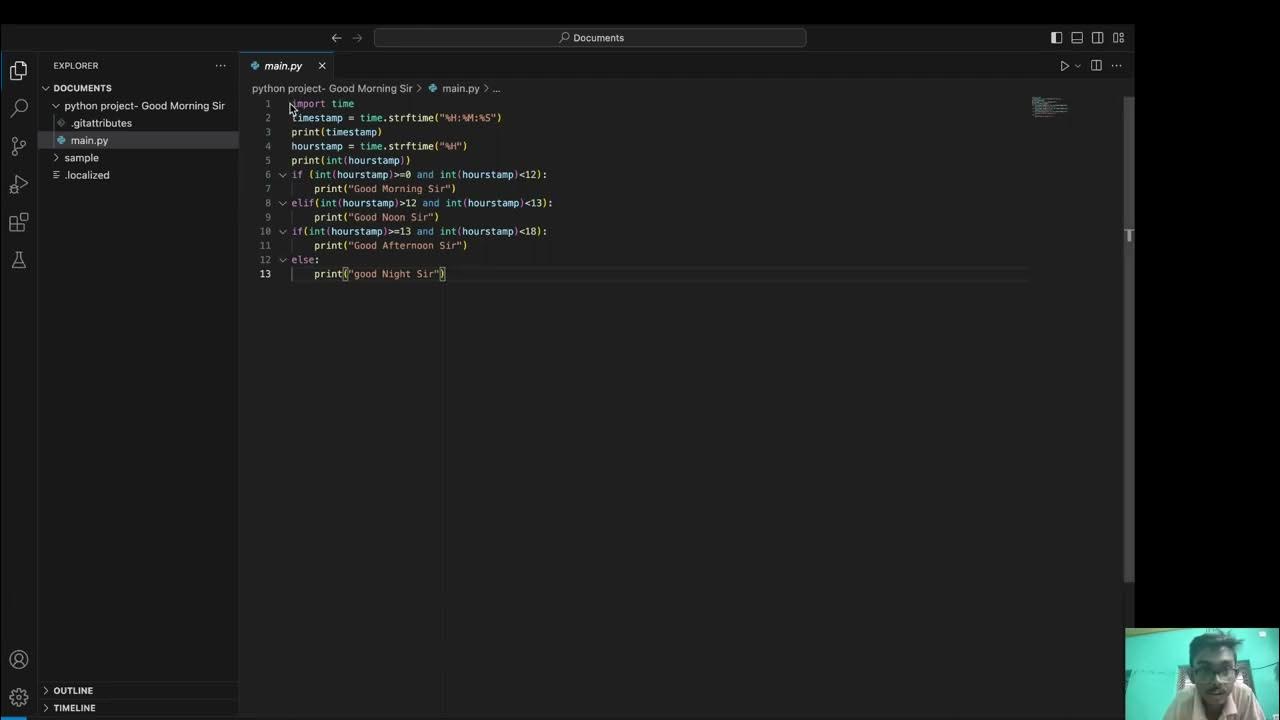Open the Explorer view in activity bar
The image size is (1280, 720).
(x=18, y=70)
